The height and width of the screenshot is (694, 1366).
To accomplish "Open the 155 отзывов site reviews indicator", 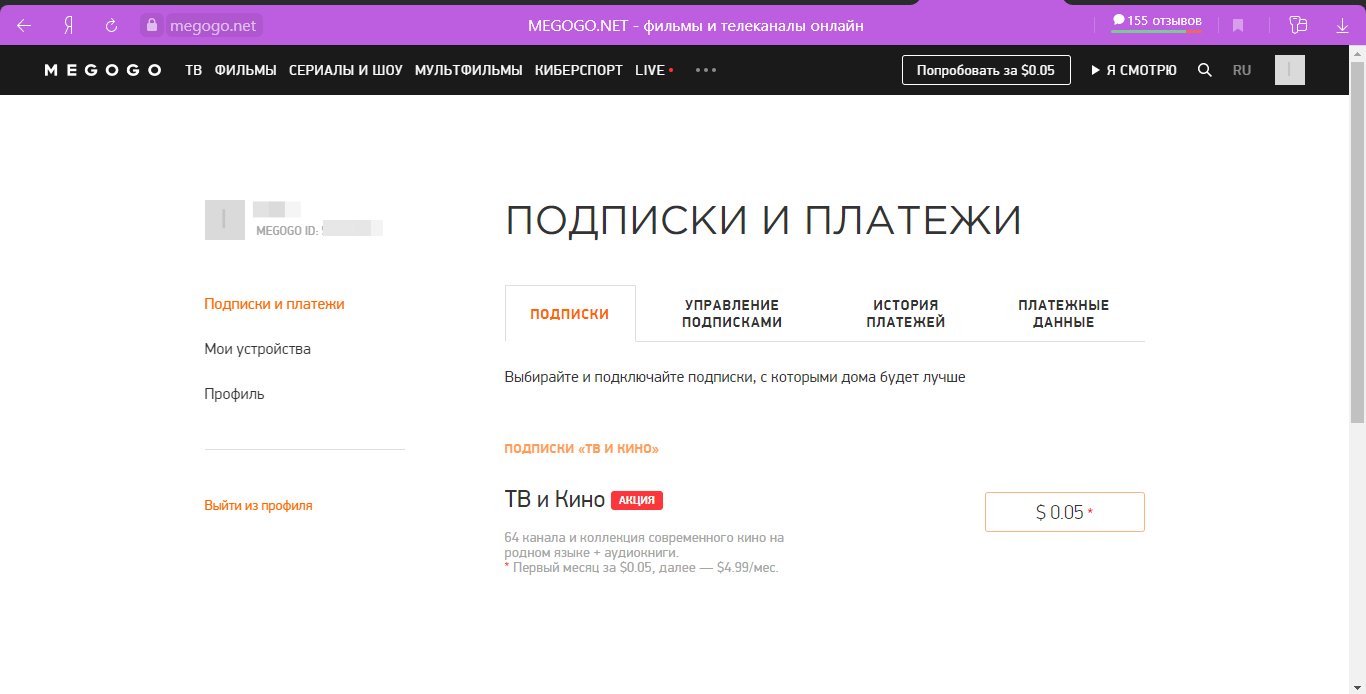I will pos(1157,21).
